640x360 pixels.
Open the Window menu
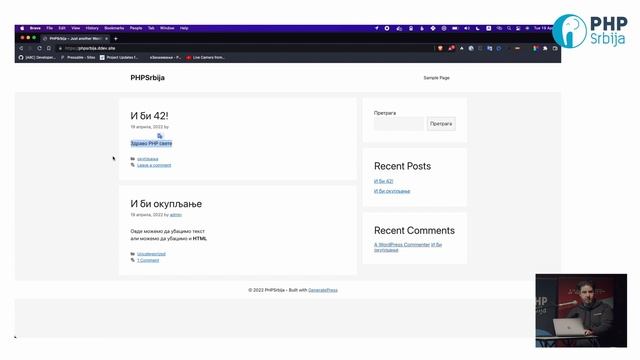coord(167,28)
